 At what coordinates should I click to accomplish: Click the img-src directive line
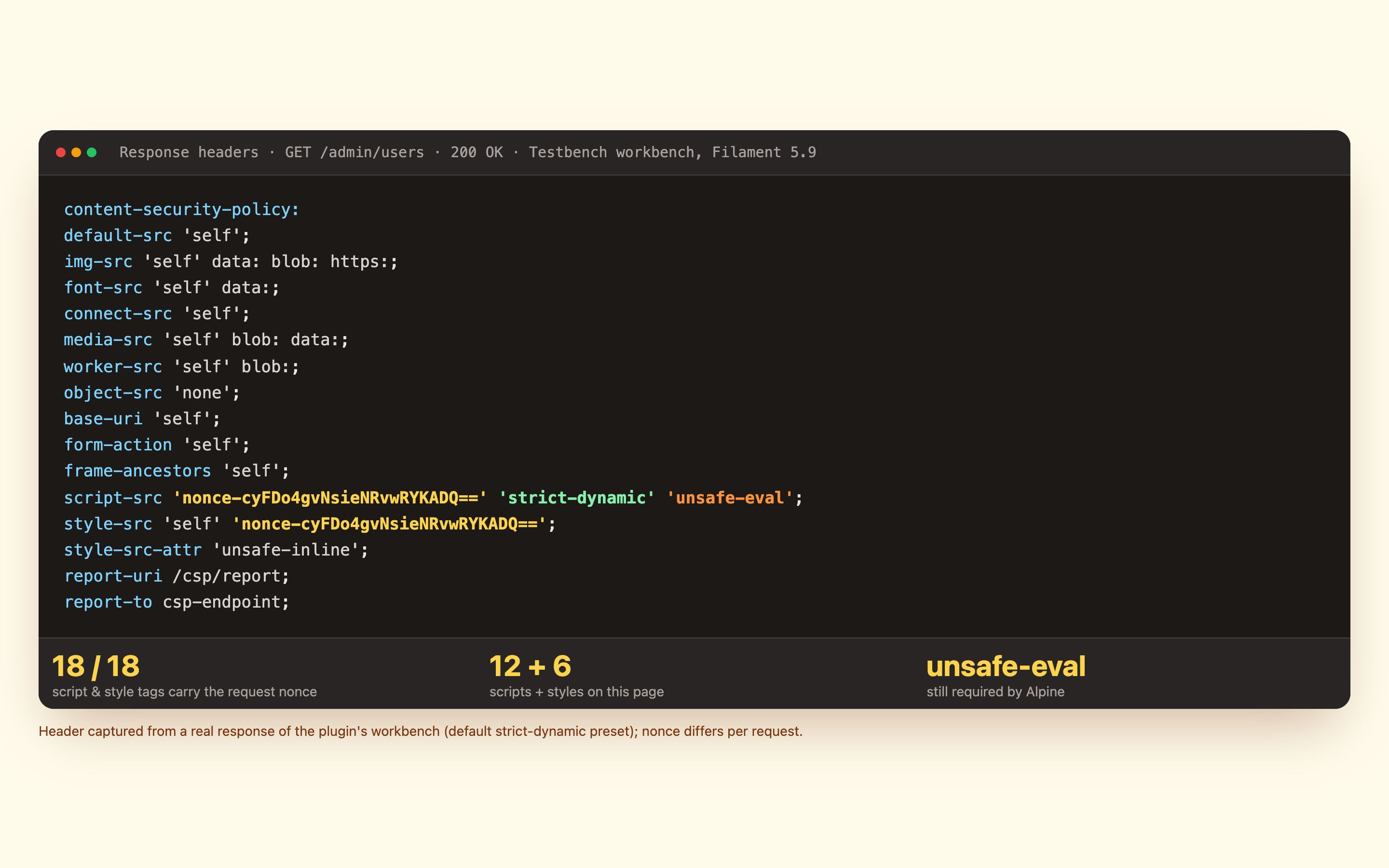click(x=231, y=262)
